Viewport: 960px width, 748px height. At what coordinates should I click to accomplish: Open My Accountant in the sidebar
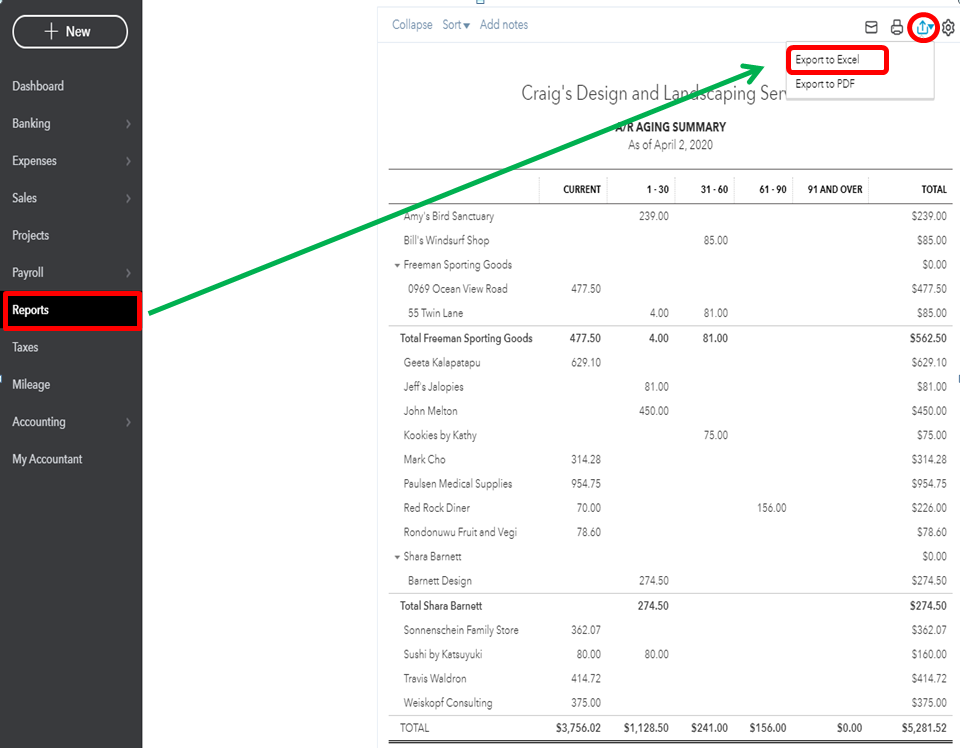(47, 460)
